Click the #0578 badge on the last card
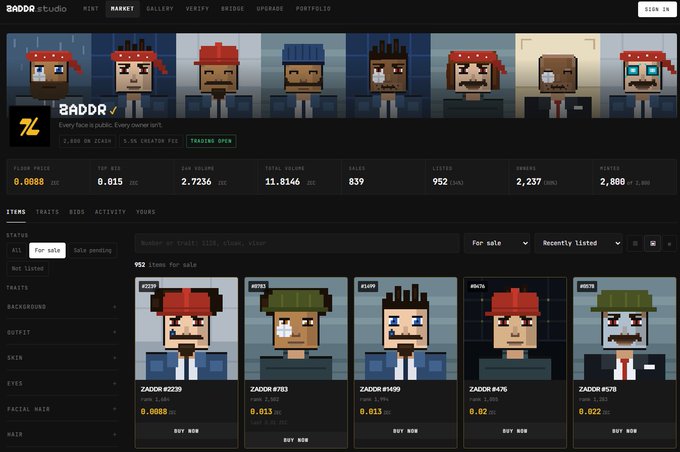Viewport: 680px width, 452px height. (x=587, y=286)
